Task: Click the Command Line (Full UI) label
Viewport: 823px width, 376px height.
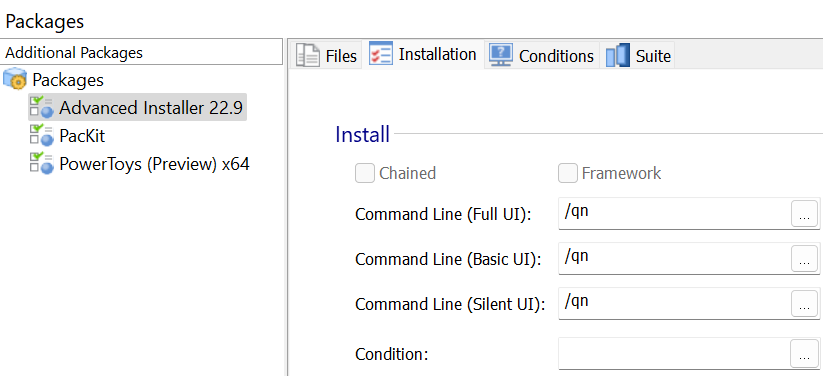Action: click(444, 215)
